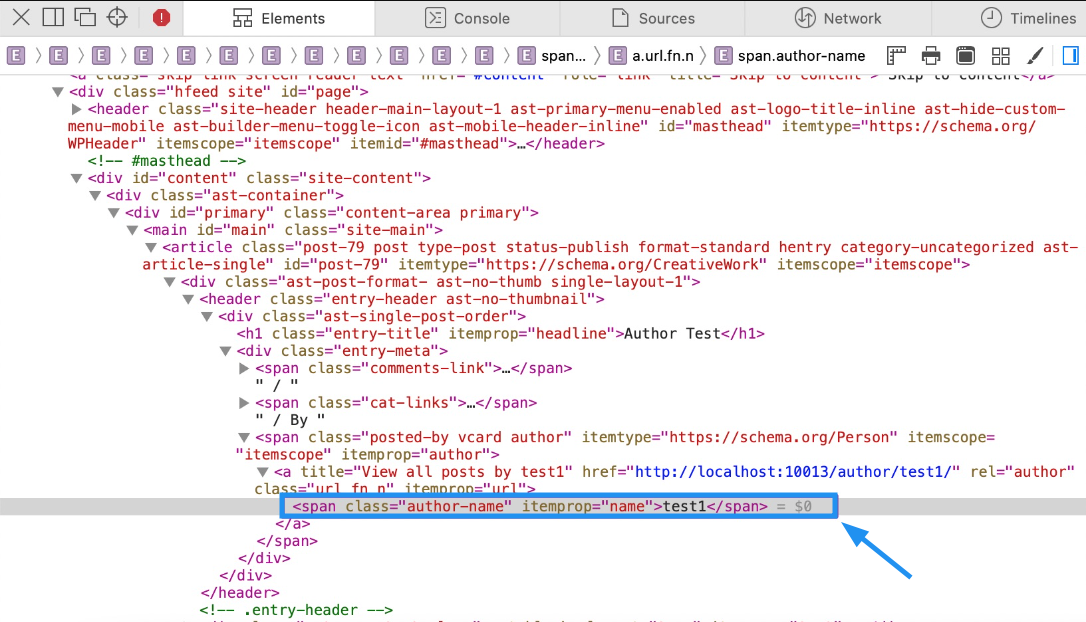Toggle the grid compositing borders icon
This screenshot has height=622, width=1086.
[1001, 55]
